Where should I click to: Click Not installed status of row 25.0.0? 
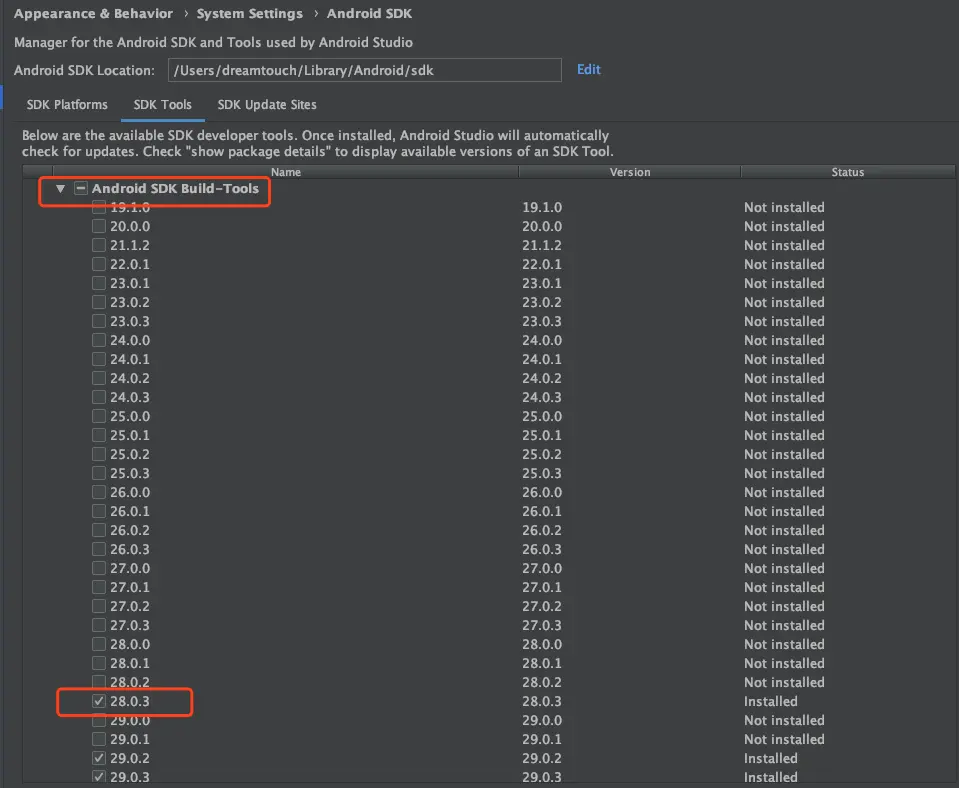pyautogui.click(x=784, y=416)
